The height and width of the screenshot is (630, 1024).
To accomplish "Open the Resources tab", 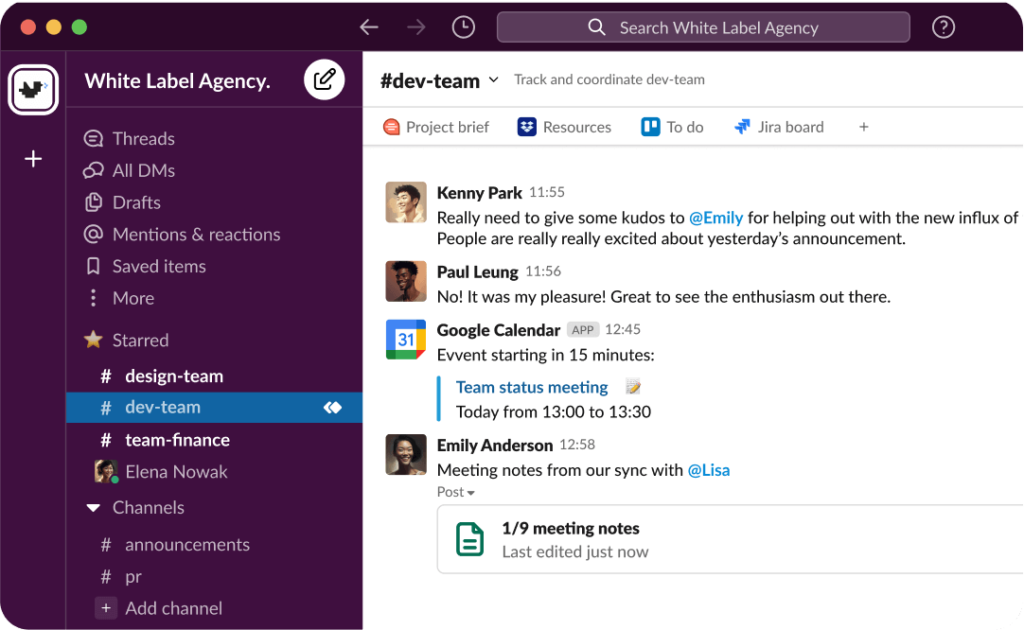I will (x=564, y=127).
